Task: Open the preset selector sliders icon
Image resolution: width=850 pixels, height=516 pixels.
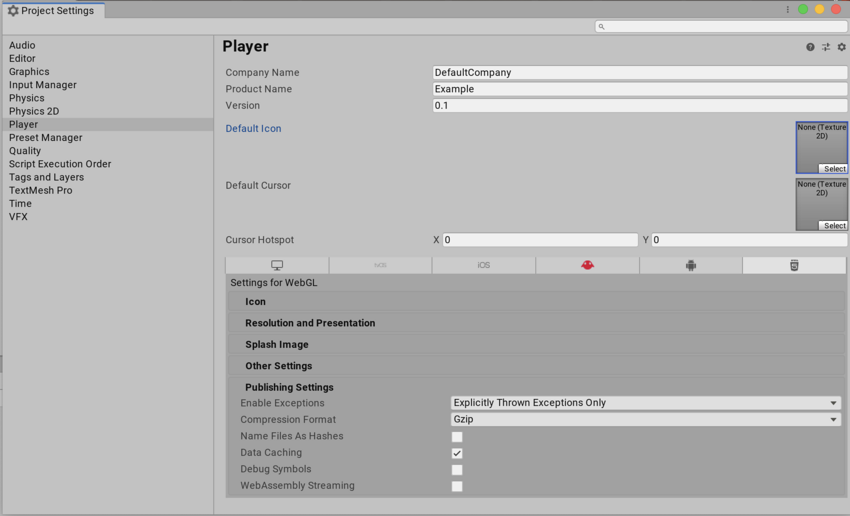Action: tap(826, 47)
